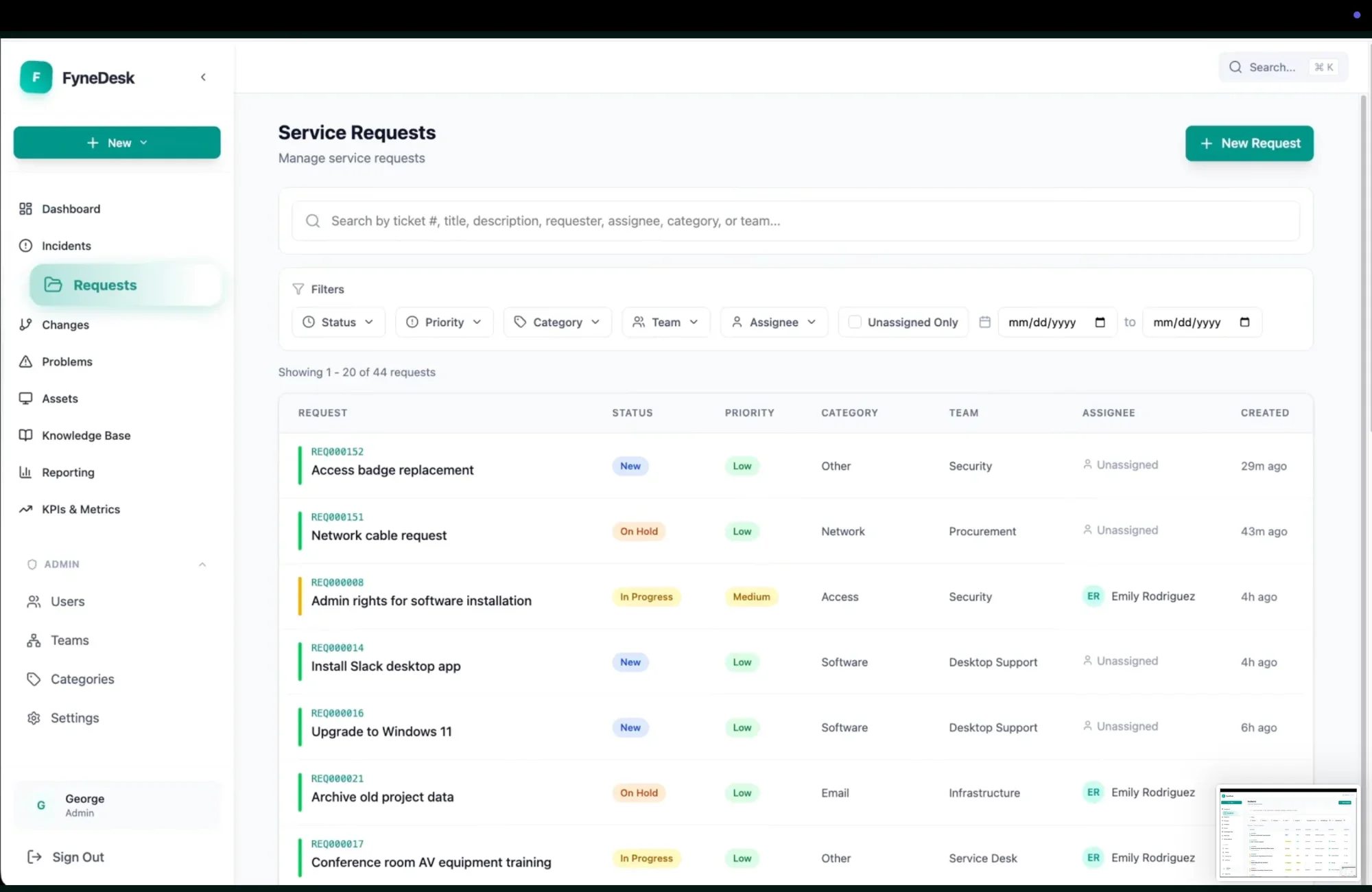Click the New Request button
1372x892 pixels.
[x=1249, y=143]
